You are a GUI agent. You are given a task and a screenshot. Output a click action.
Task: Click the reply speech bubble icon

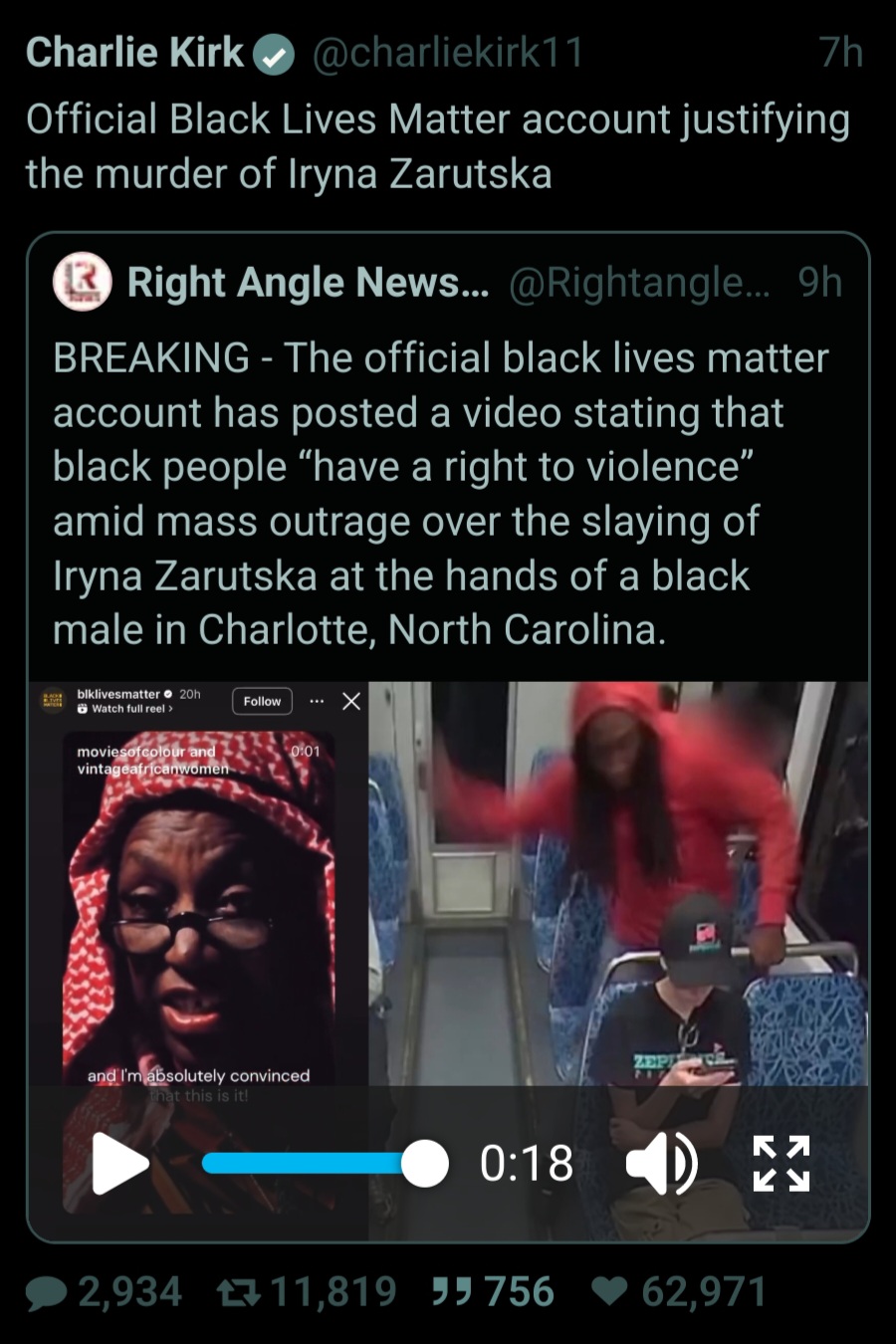tap(46, 1293)
